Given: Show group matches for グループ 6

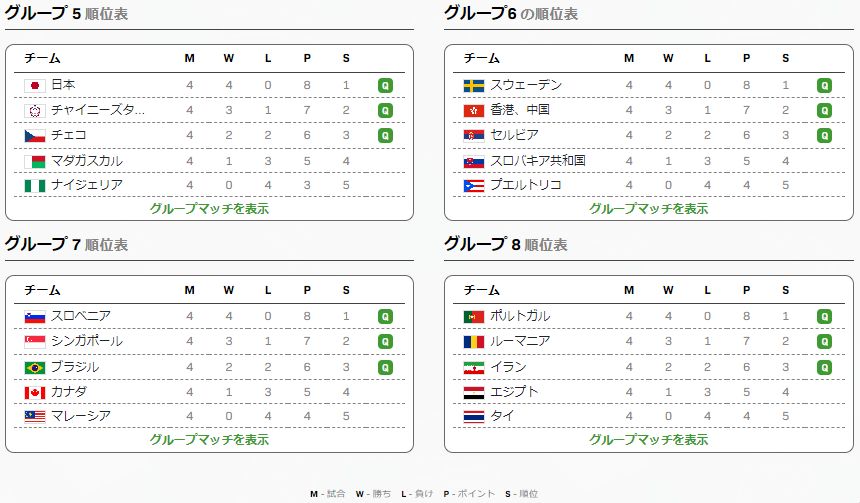Looking at the screenshot, I should click(x=648, y=209).
